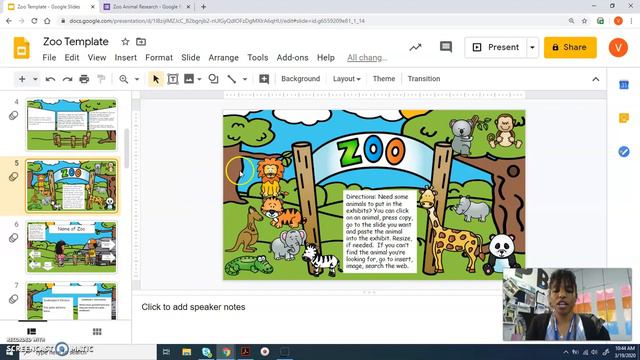Click the Theme button
The height and width of the screenshot is (360, 640).
click(384, 79)
